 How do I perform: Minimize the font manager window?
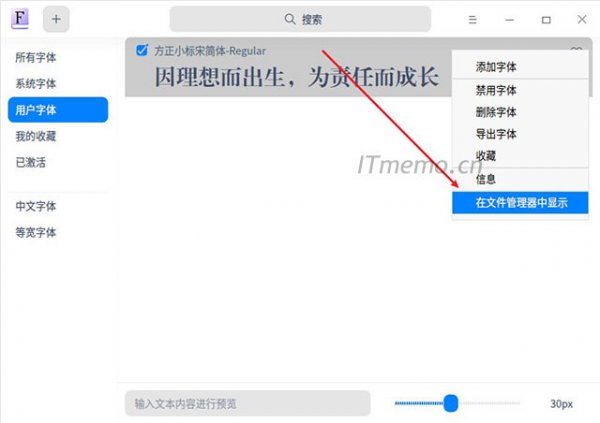tap(509, 20)
